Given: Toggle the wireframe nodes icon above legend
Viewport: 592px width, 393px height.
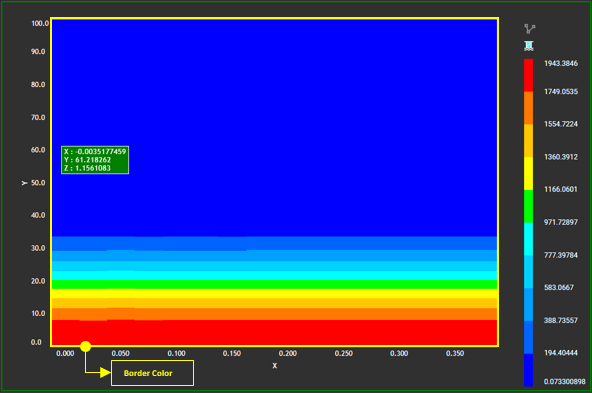Looking at the screenshot, I should coord(529,29).
